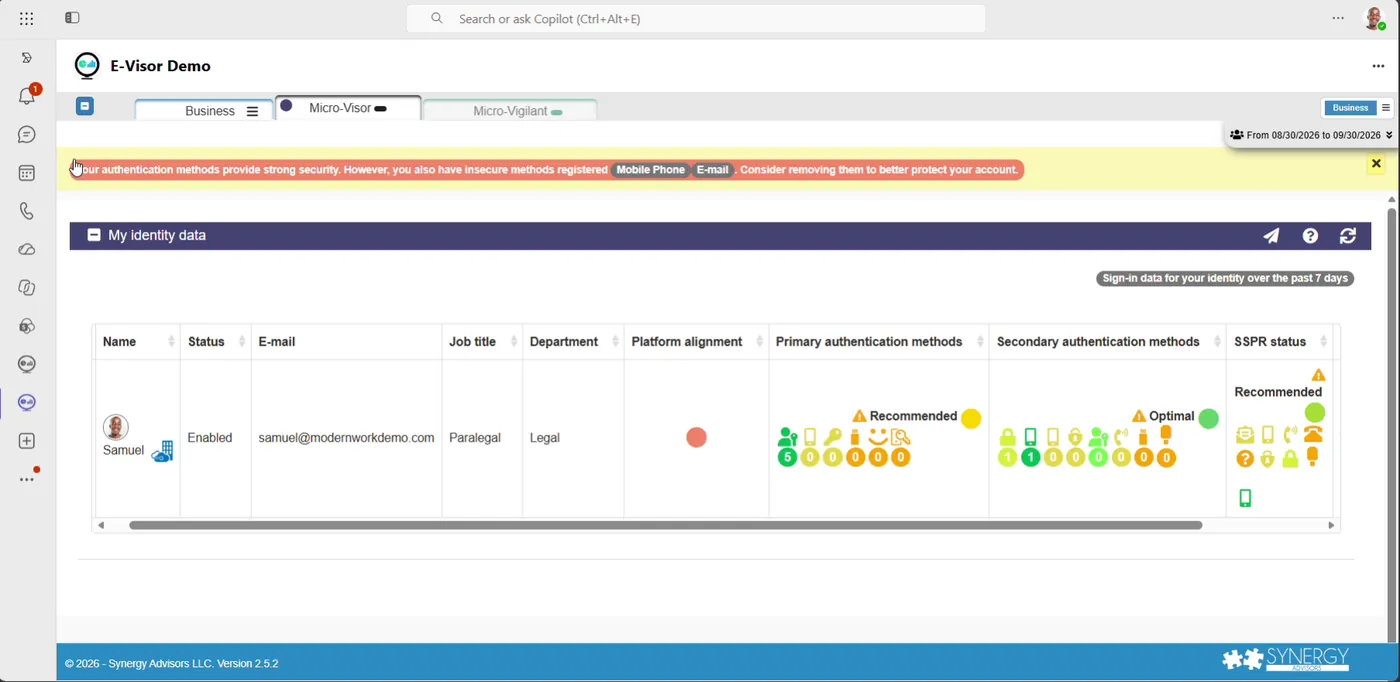The width and height of the screenshot is (1400, 682).
Task: Click the E-mail chip in warning banner
Action: coord(712,170)
